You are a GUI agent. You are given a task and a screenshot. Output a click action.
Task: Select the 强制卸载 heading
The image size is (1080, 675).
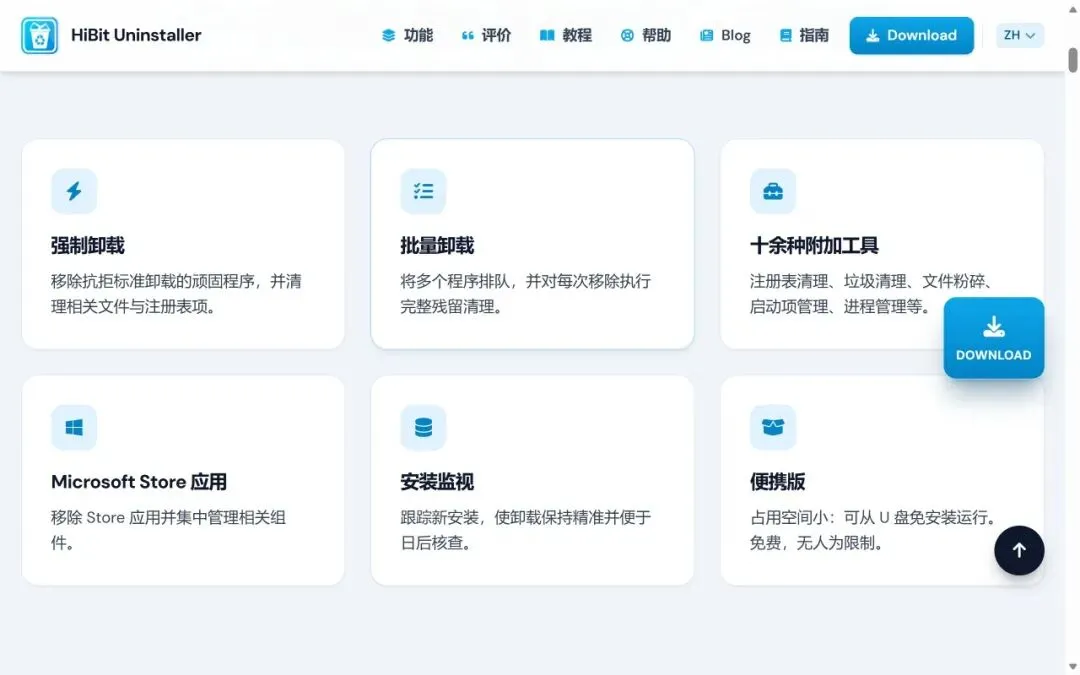[87, 245]
